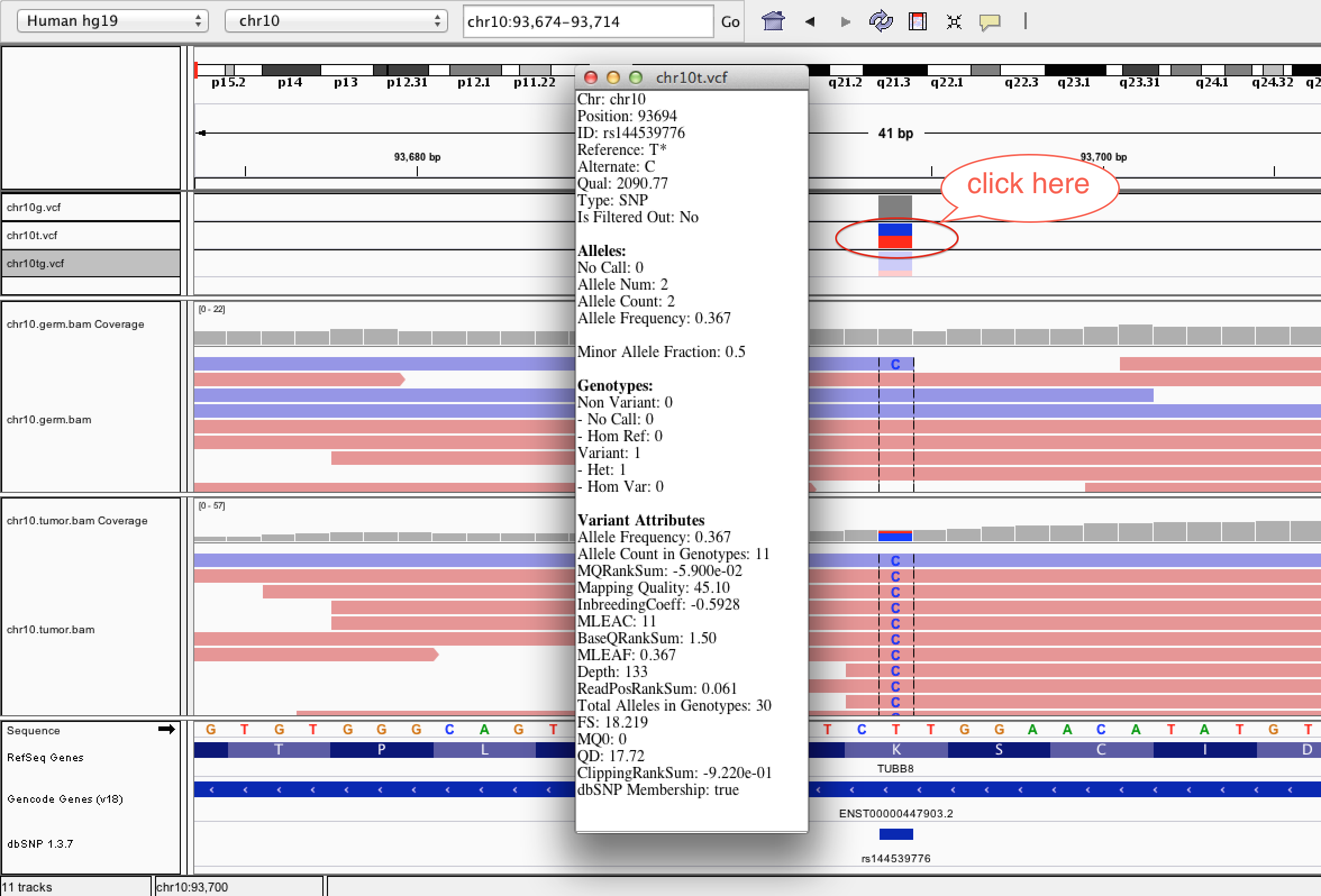Screen dimensions: 1321x896
Task: Click the K amino acid in RefSeq track
Action: point(896,750)
